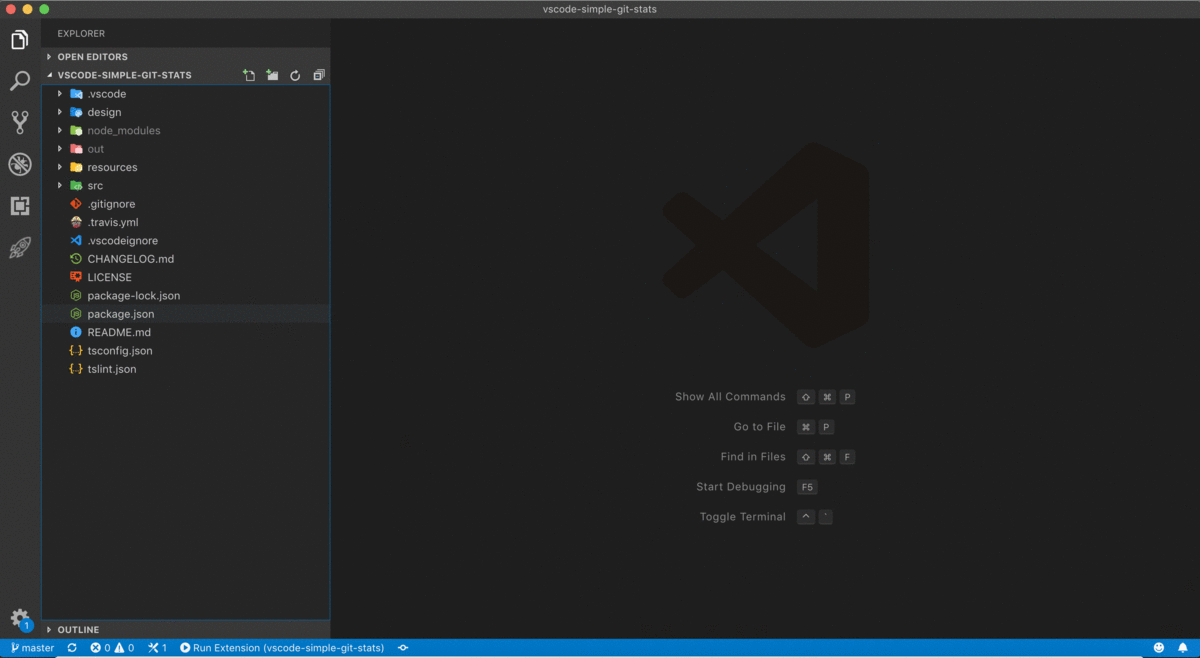The width and height of the screenshot is (1200, 658).
Task: Expand the design folder
Action: pyautogui.click(x=185, y=112)
